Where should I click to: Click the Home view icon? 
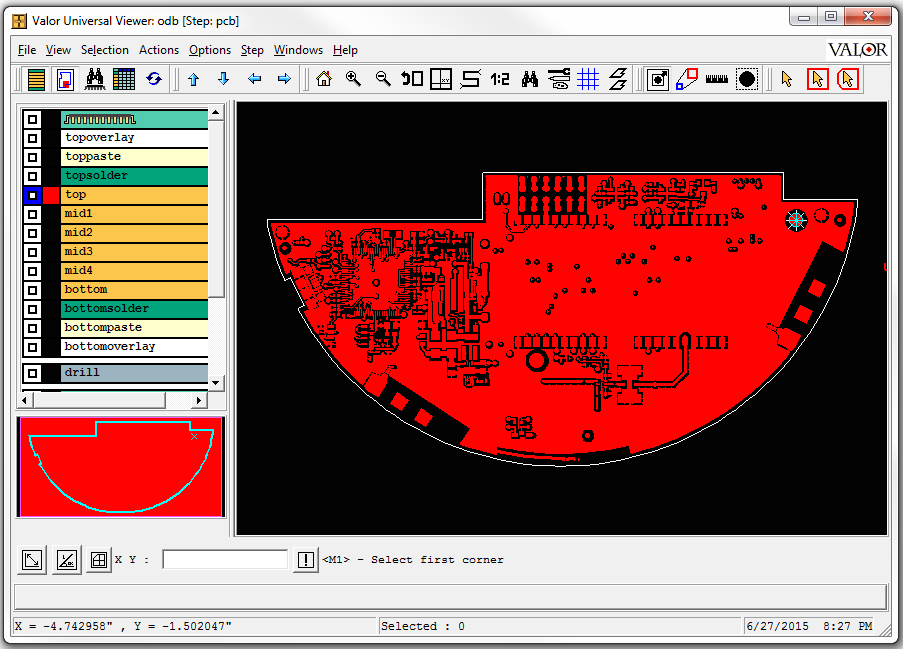(x=324, y=79)
